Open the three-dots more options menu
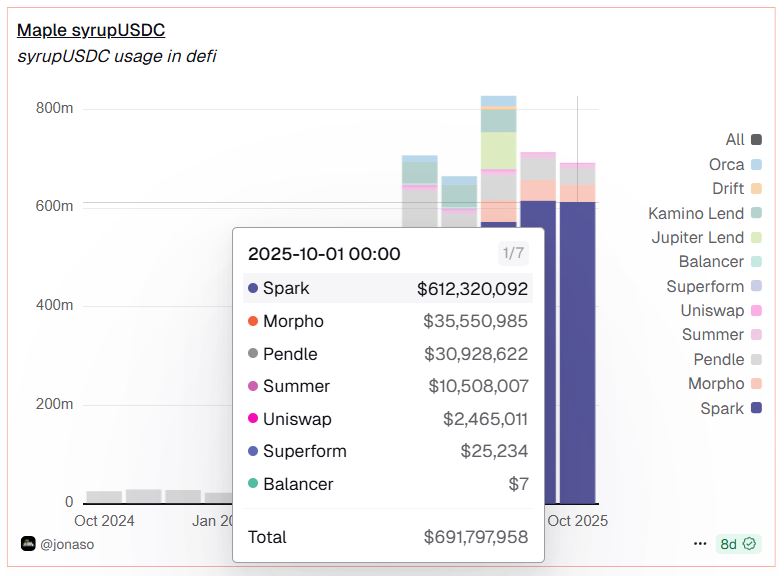The width and height of the screenshot is (784, 576). point(700,544)
